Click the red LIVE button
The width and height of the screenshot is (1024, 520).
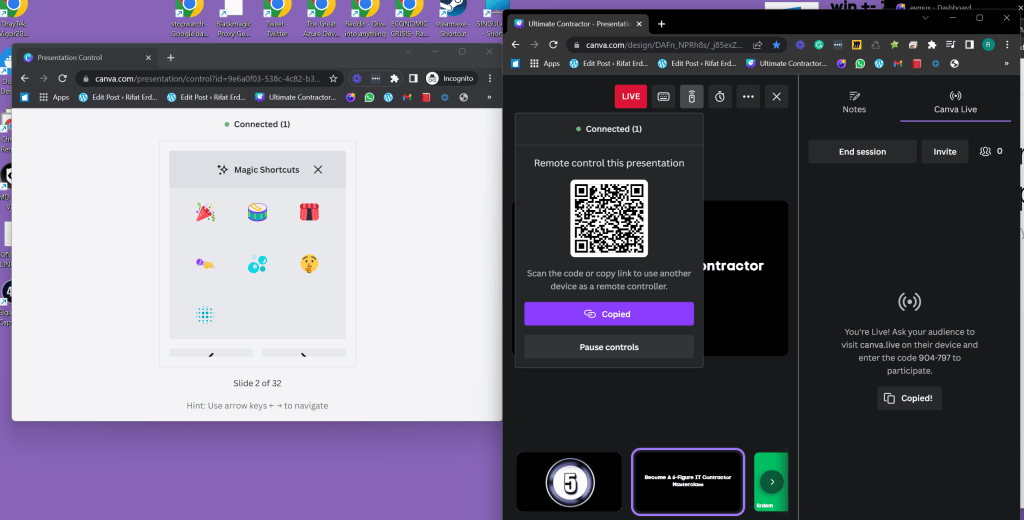coord(631,97)
